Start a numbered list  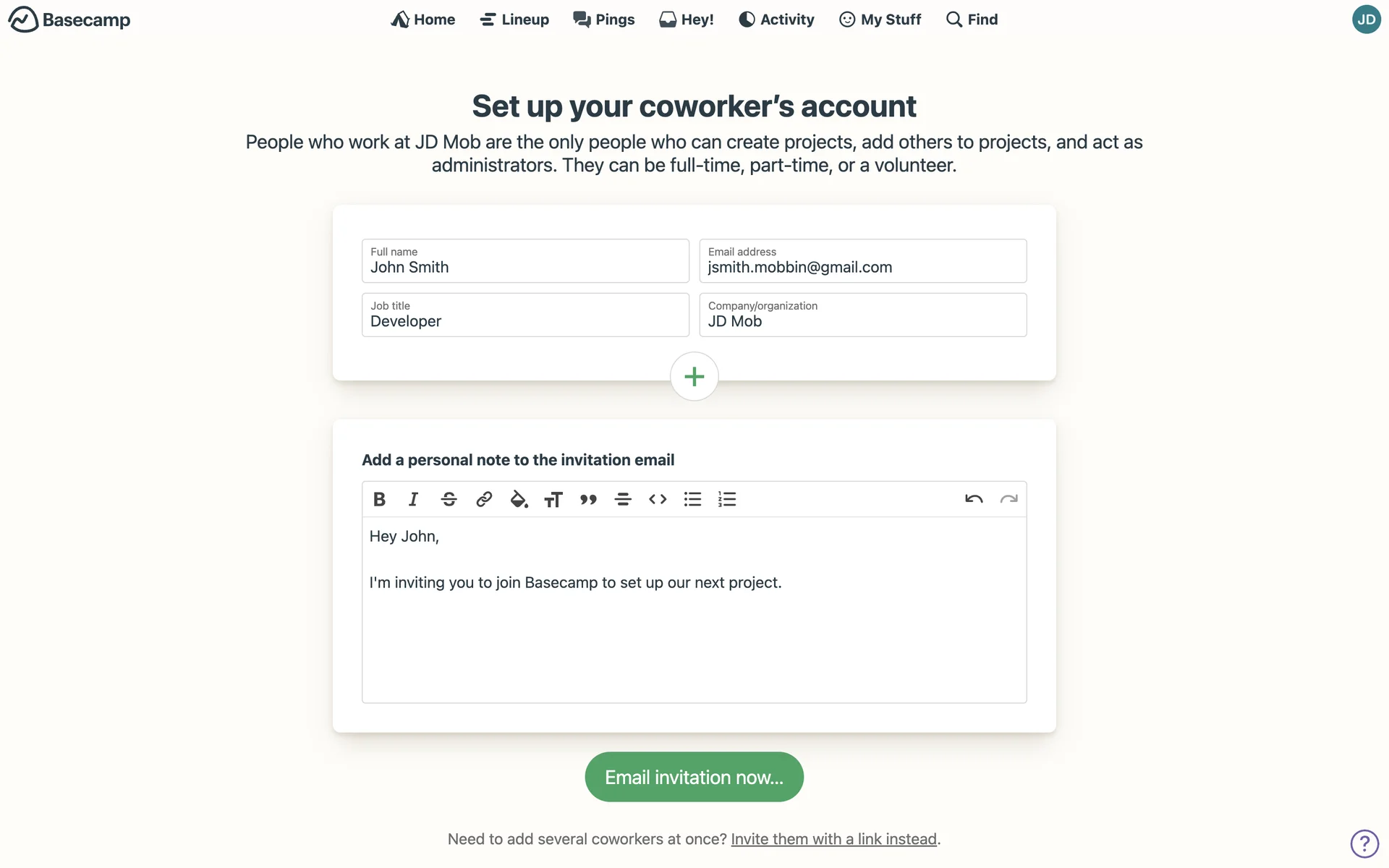pyautogui.click(x=727, y=499)
